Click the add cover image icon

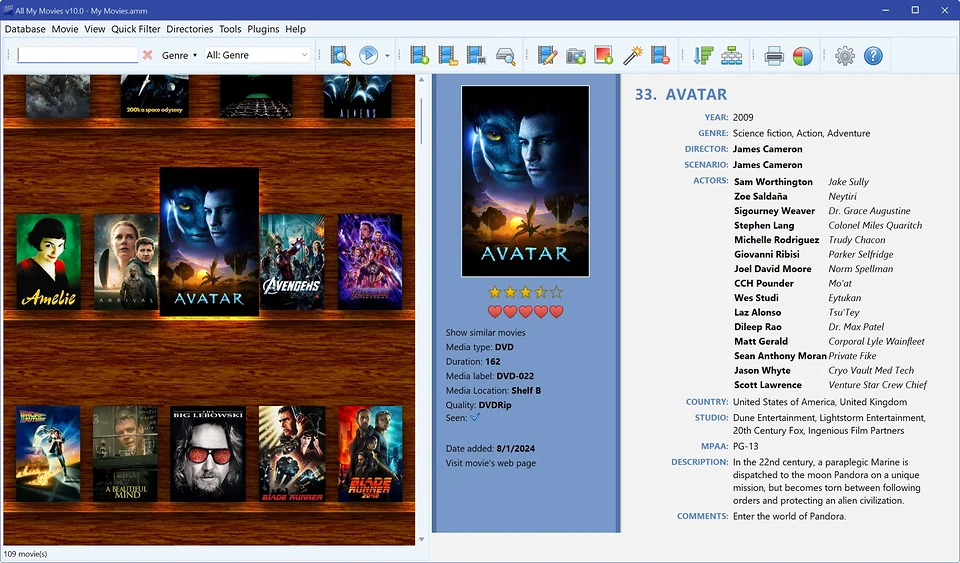click(x=604, y=56)
